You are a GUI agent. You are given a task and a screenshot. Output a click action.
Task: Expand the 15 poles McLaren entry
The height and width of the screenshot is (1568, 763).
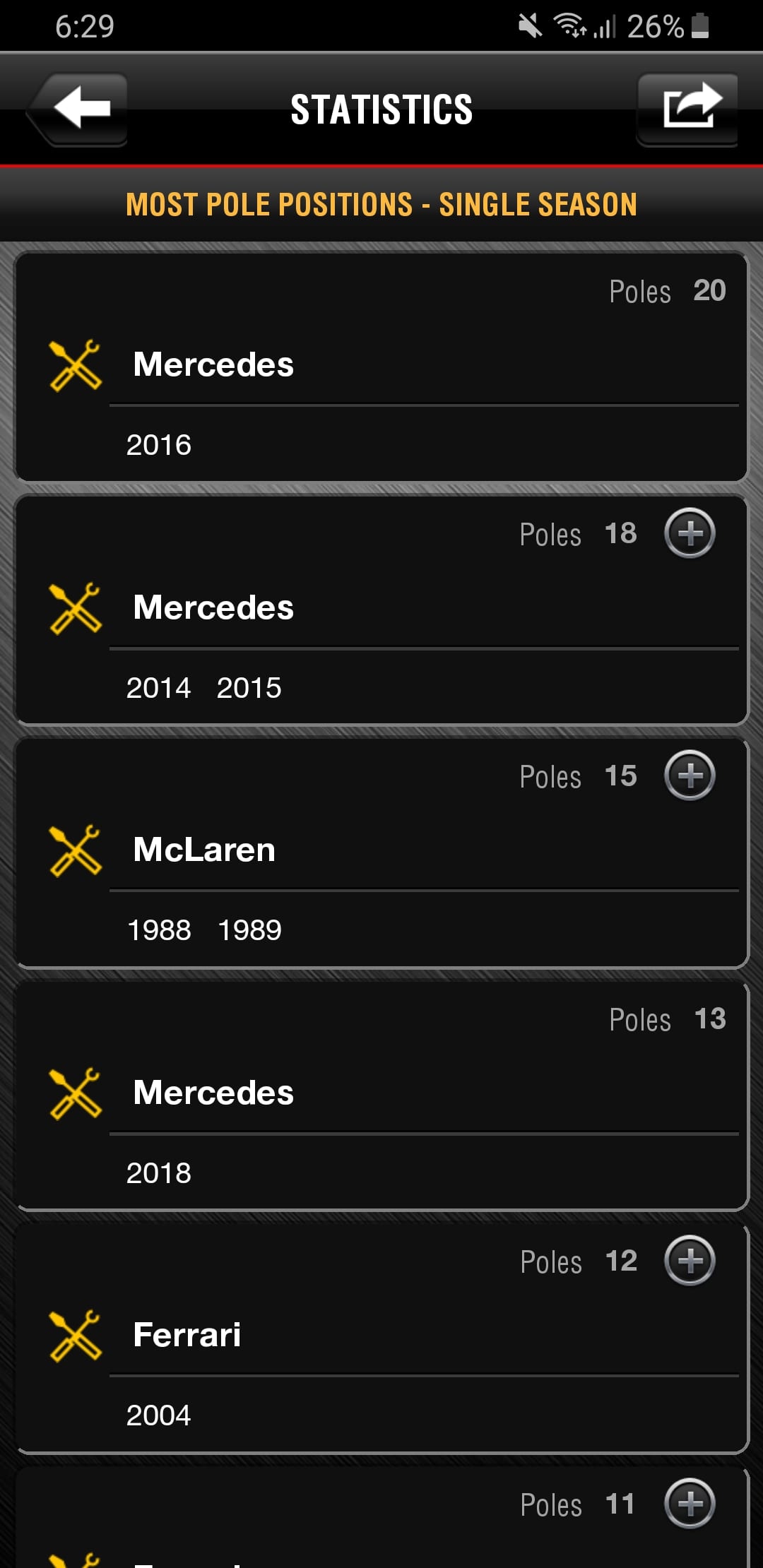[x=690, y=776]
